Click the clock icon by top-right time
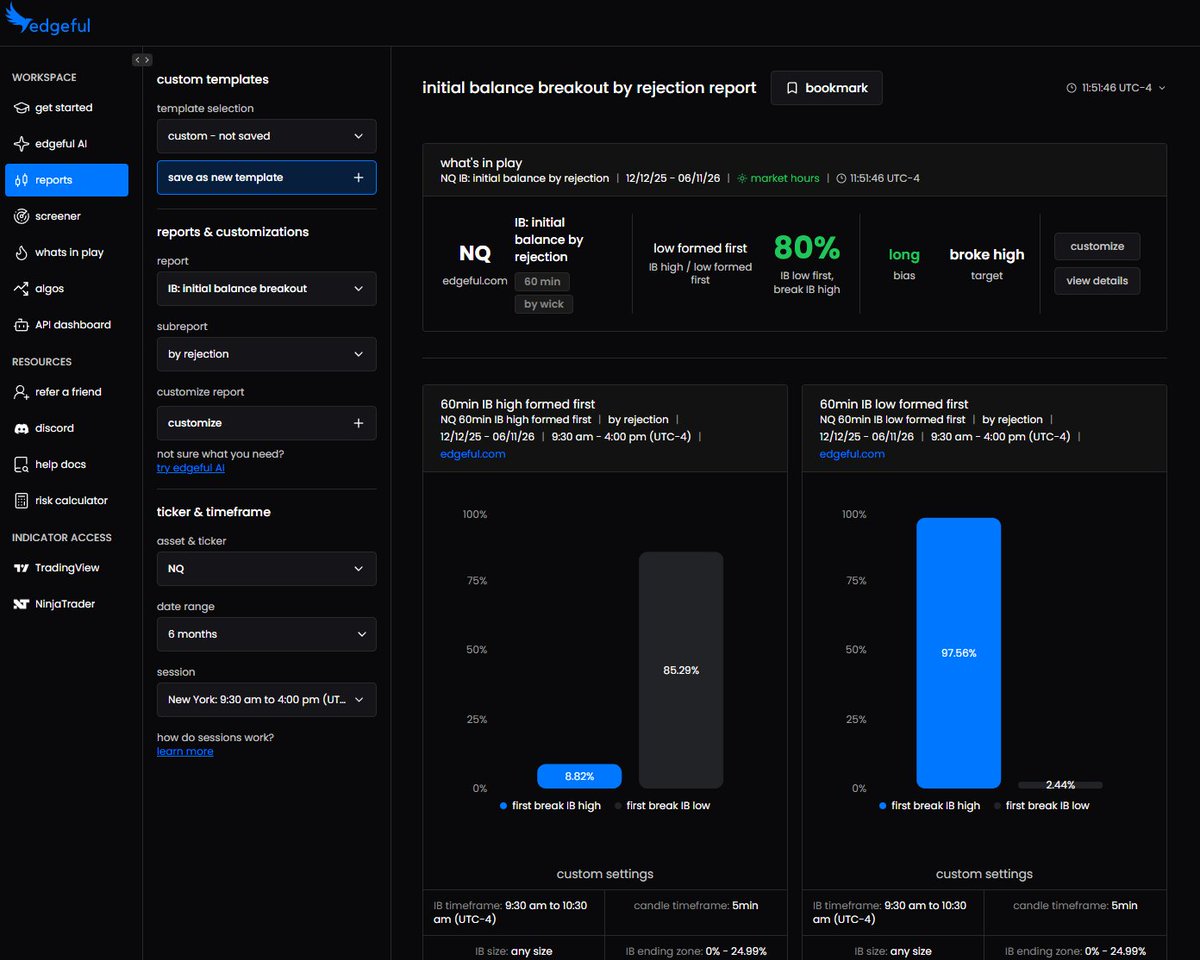Screen dimensions: 1200x960 click(x=1072, y=88)
